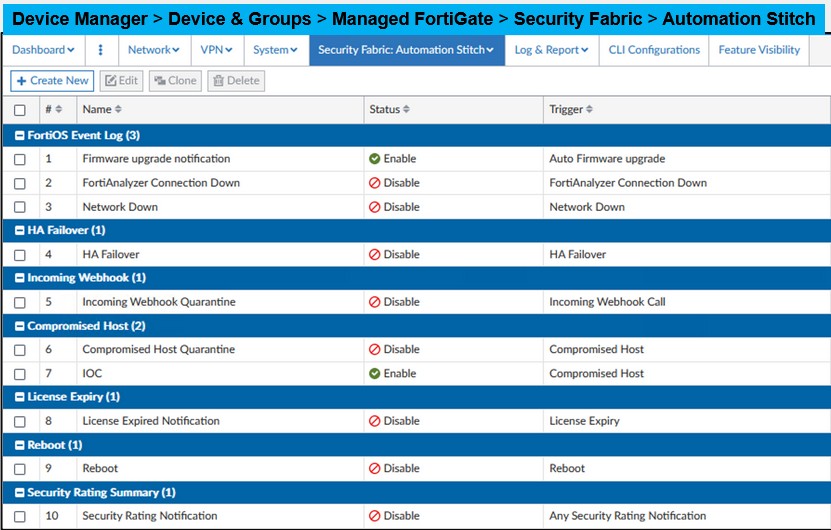
Task: Click the Disable status icon in HA Failover row
Action: 375,254
